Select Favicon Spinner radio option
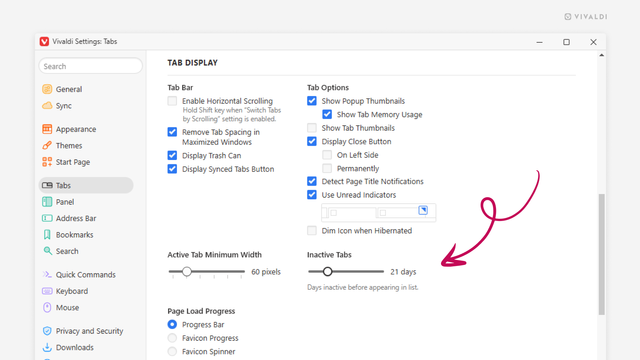 [172, 351]
